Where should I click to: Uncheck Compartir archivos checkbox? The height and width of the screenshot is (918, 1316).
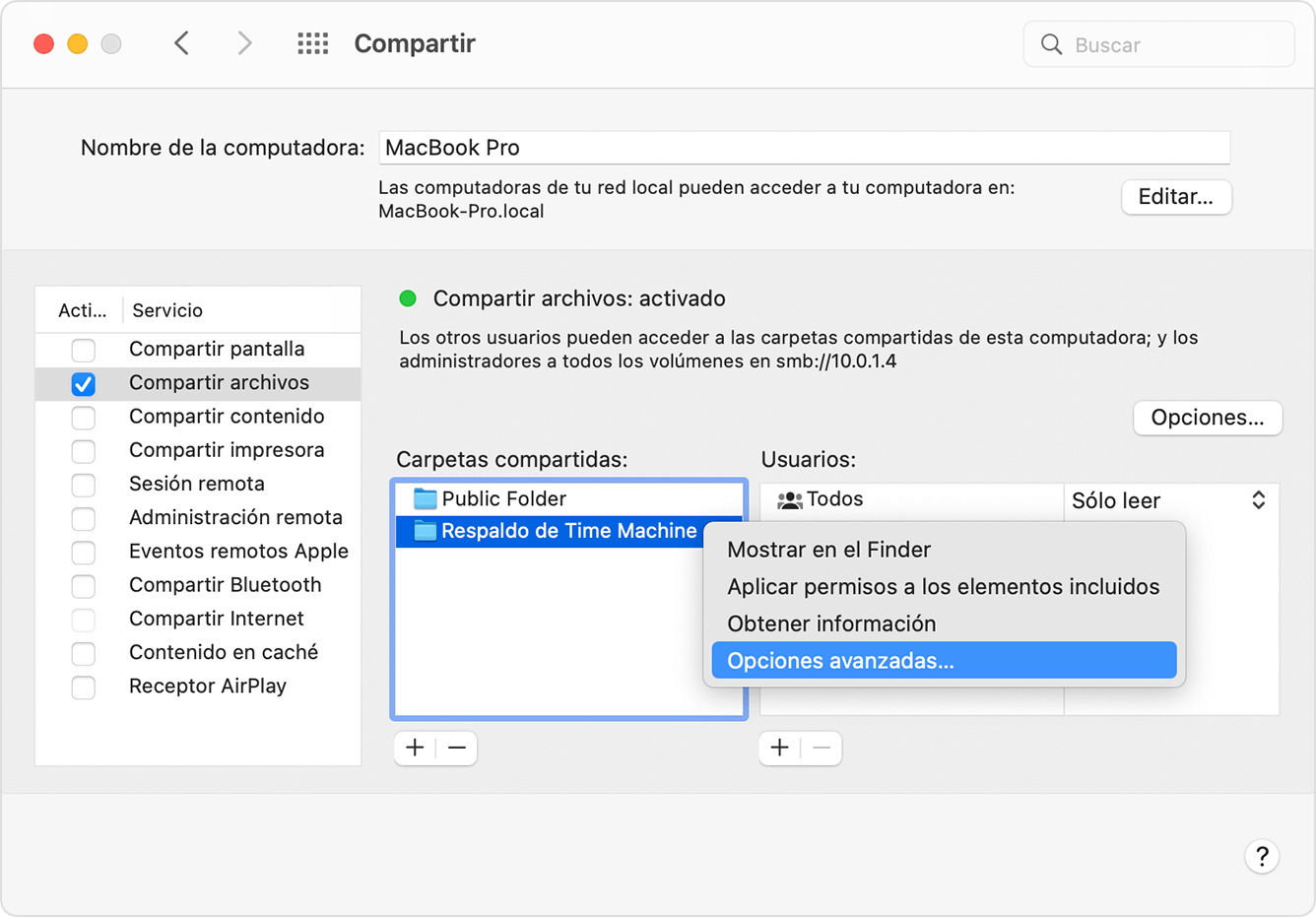[x=84, y=383]
